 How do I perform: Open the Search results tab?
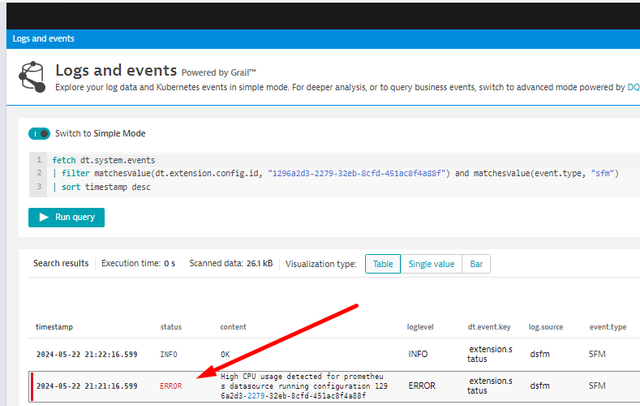click(60, 264)
